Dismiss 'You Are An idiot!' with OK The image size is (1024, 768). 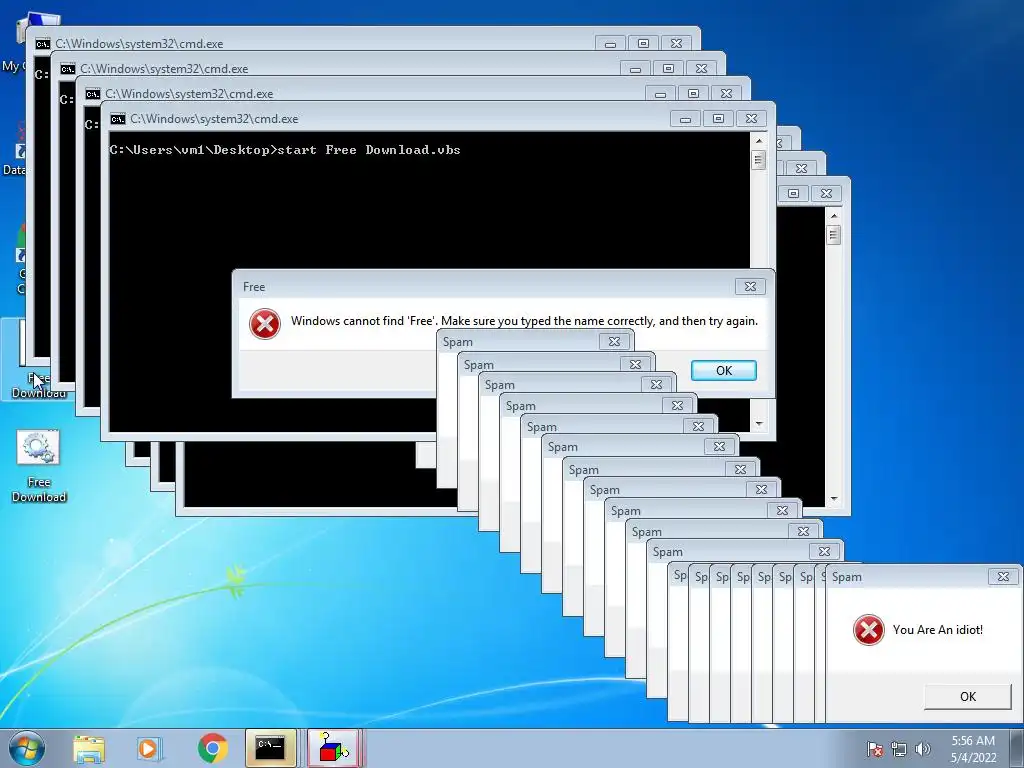pyautogui.click(x=968, y=696)
